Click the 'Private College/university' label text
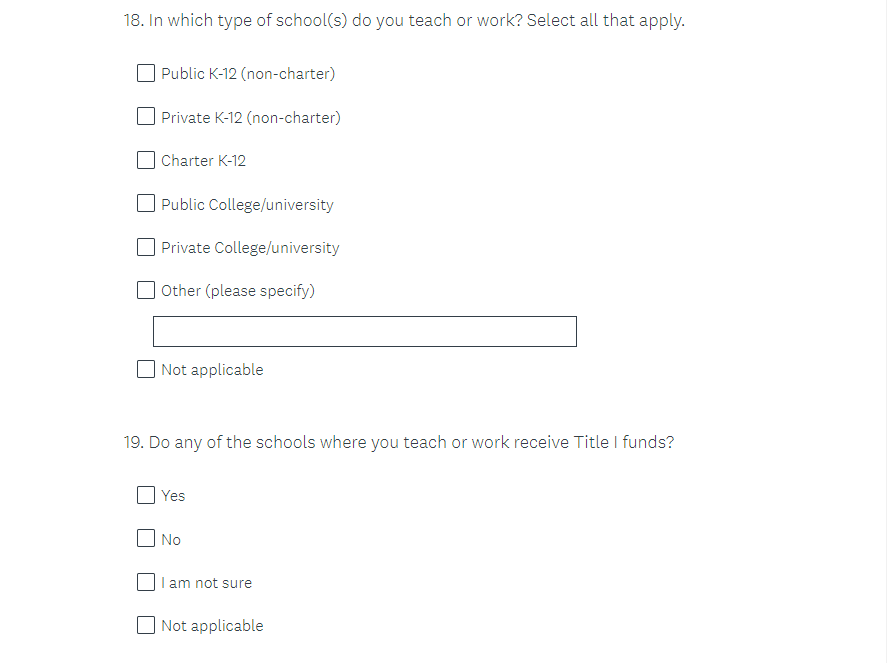 tap(250, 248)
